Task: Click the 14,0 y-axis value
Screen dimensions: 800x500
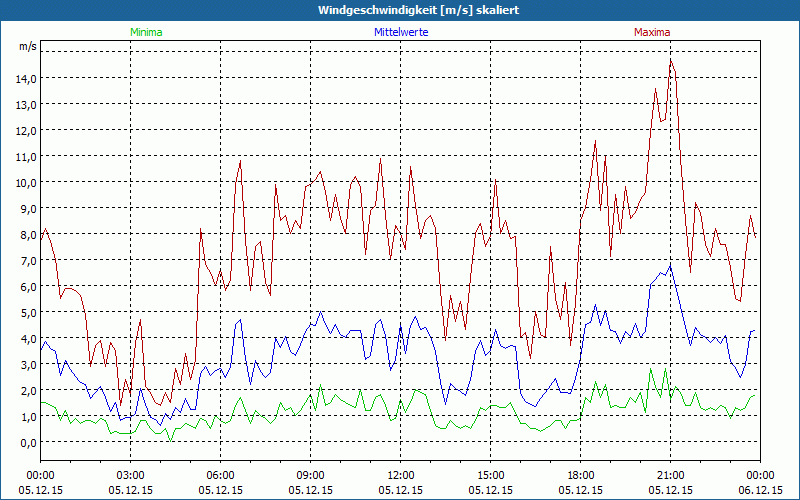Action: coord(26,78)
